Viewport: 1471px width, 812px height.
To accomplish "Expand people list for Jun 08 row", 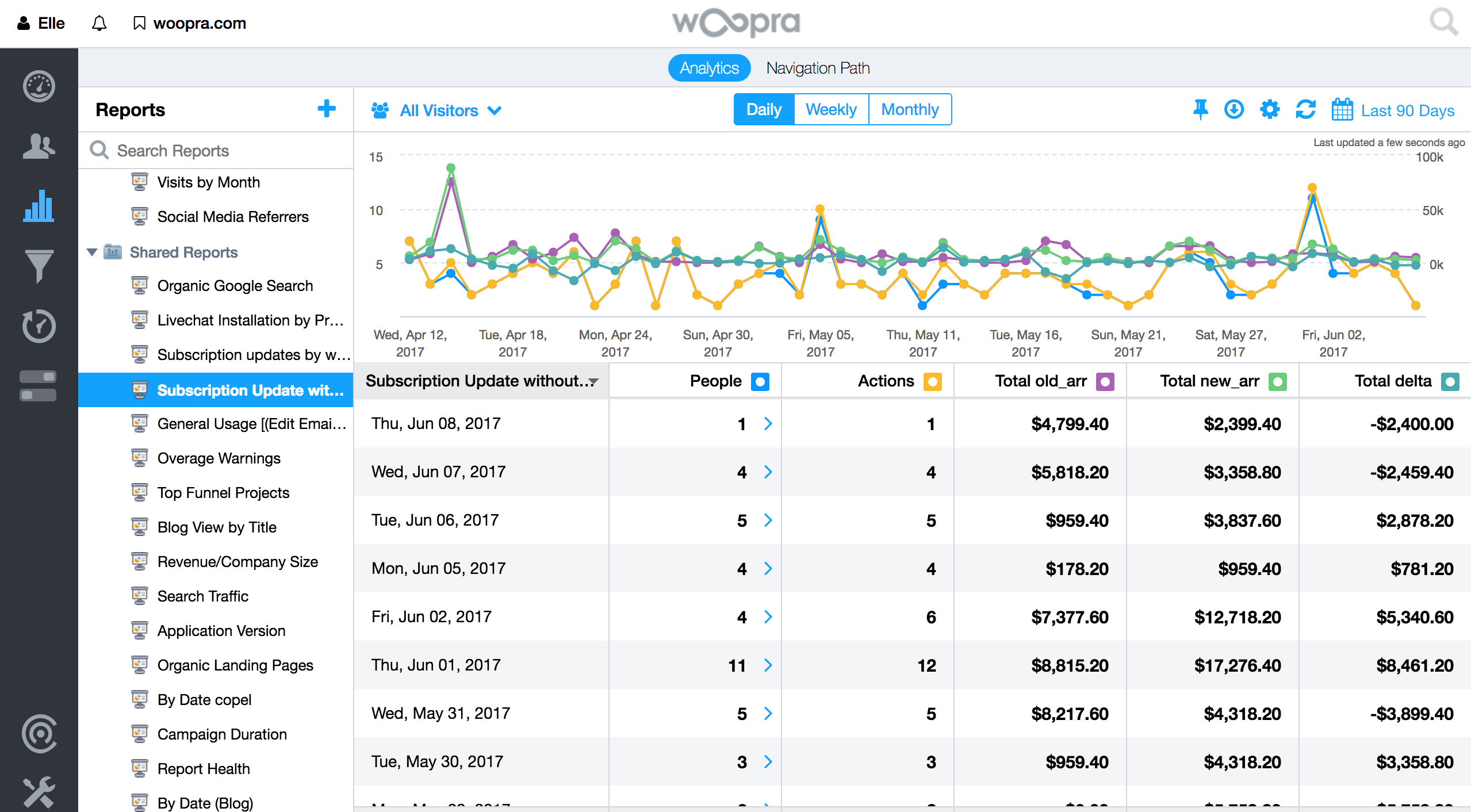I will click(768, 424).
